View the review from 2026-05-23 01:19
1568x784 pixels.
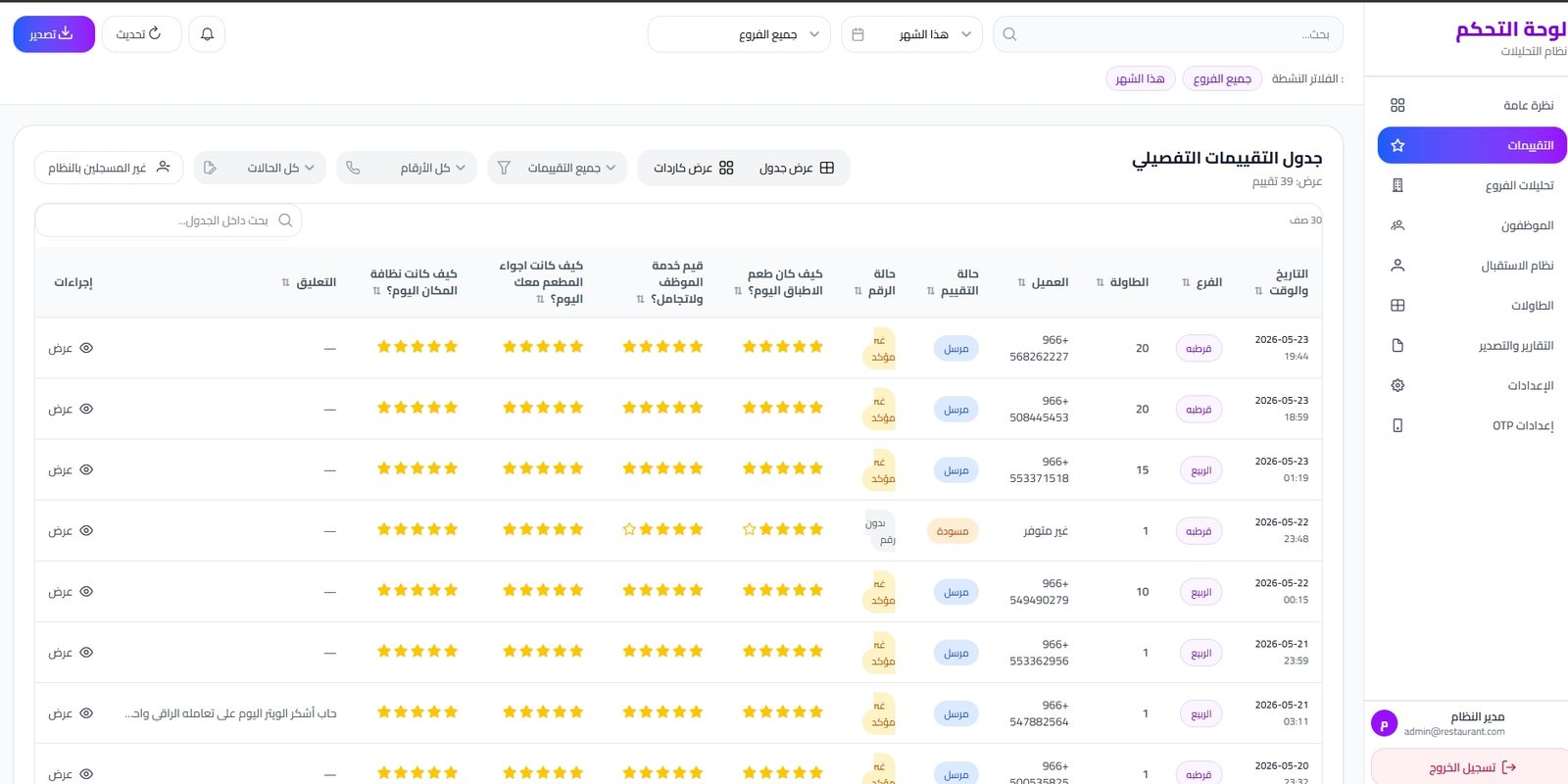pyautogui.click(x=71, y=469)
